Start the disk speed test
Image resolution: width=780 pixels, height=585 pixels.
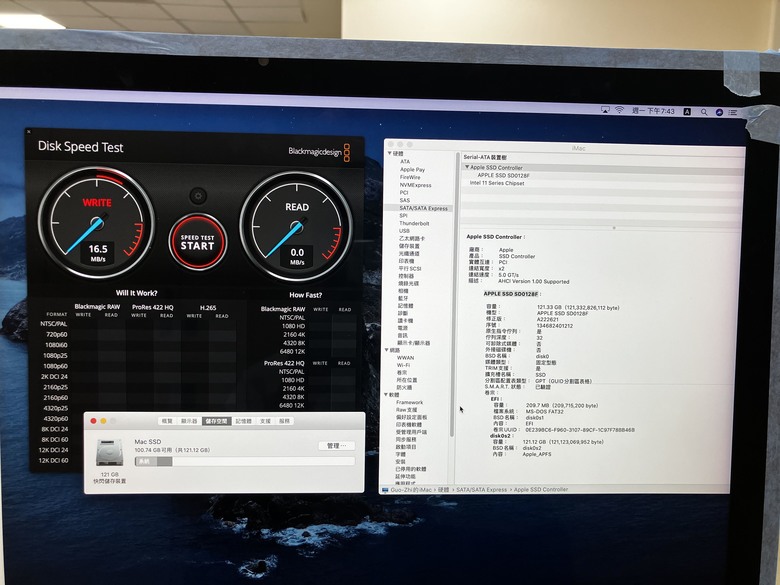[x=197, y=242]
